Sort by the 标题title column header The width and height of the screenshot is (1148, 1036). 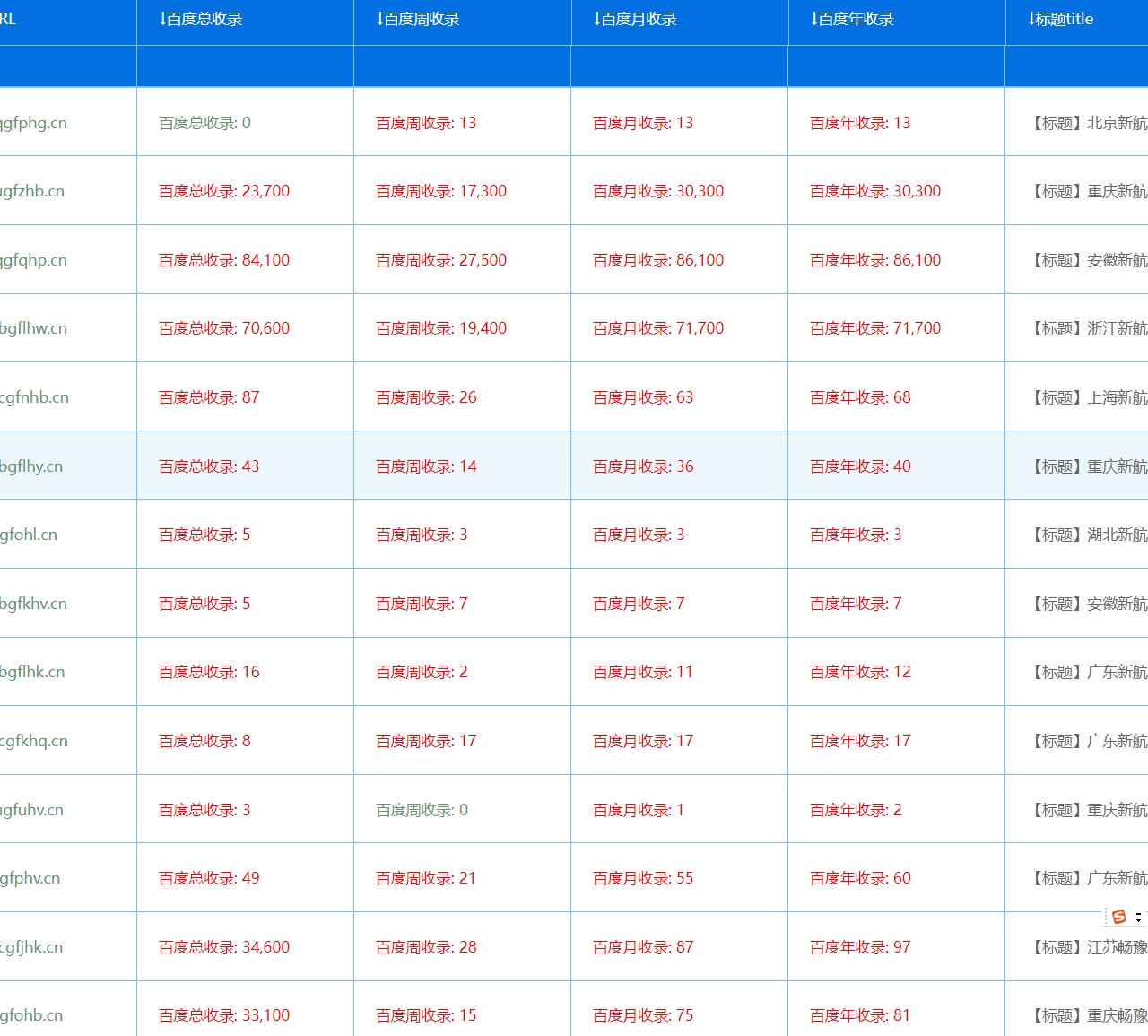[1061, 19]
